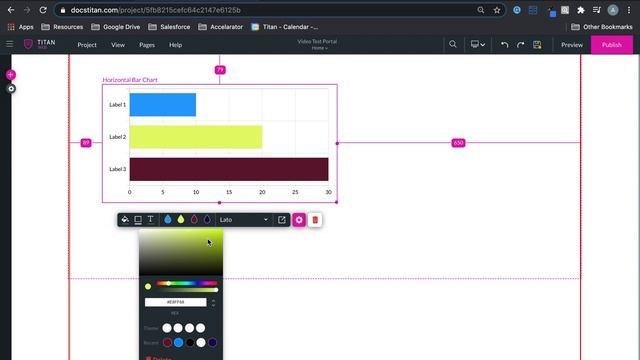Click the 79 top spacing marker

(220, 70)
